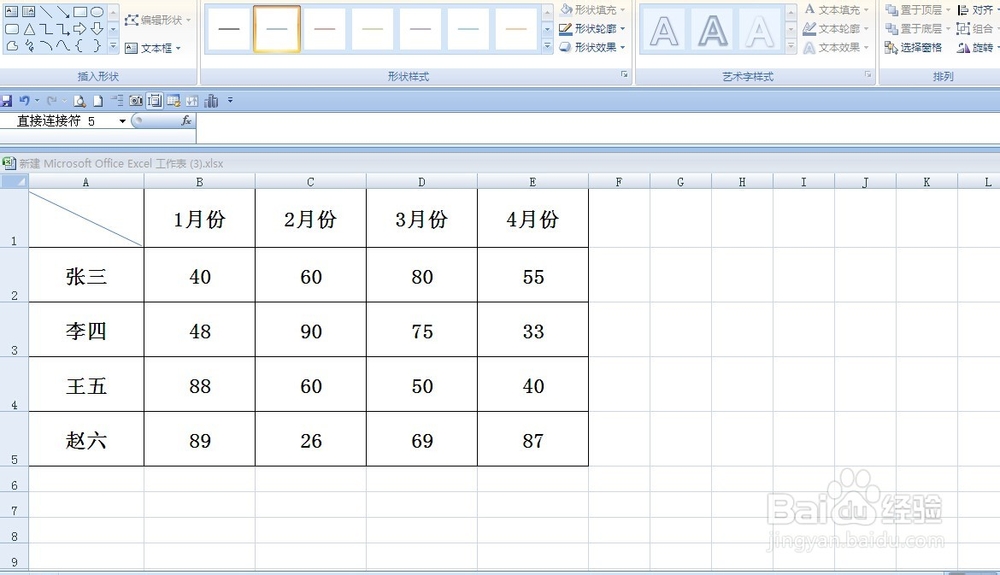The image size is (1000, 575).
Task: Click the Save icon in quick access toolbar
Action: 6,101
